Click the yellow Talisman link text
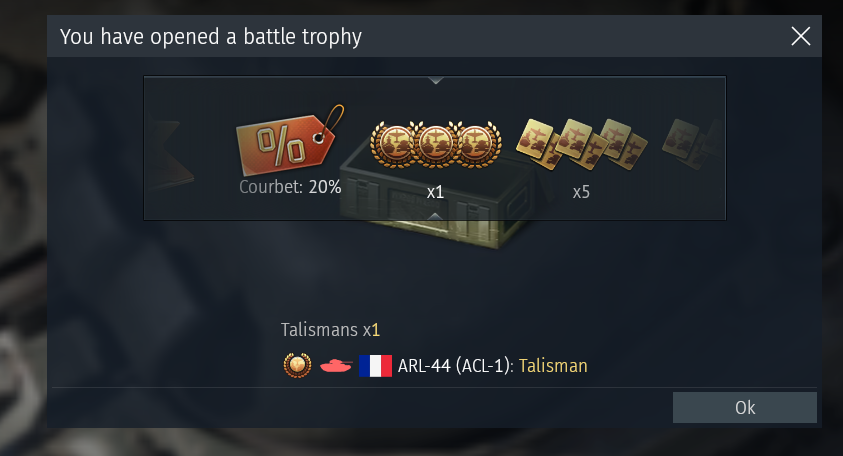The height and width of the screenshot is (456, 843). point(553,366)
